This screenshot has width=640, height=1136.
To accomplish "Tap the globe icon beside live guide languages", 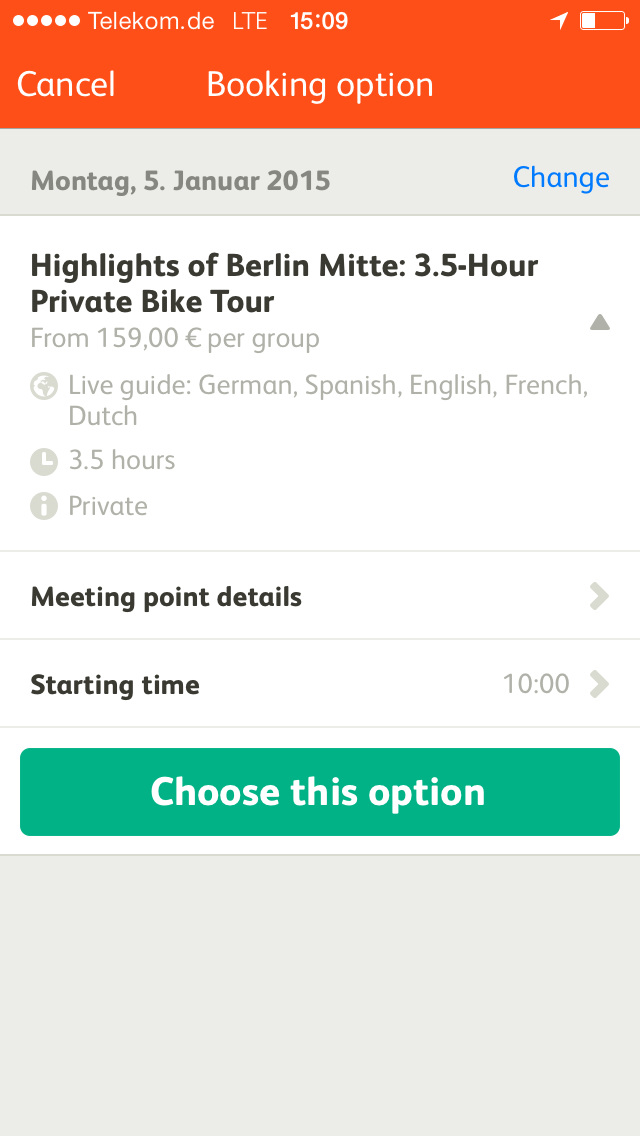I will tap(44, 386).
